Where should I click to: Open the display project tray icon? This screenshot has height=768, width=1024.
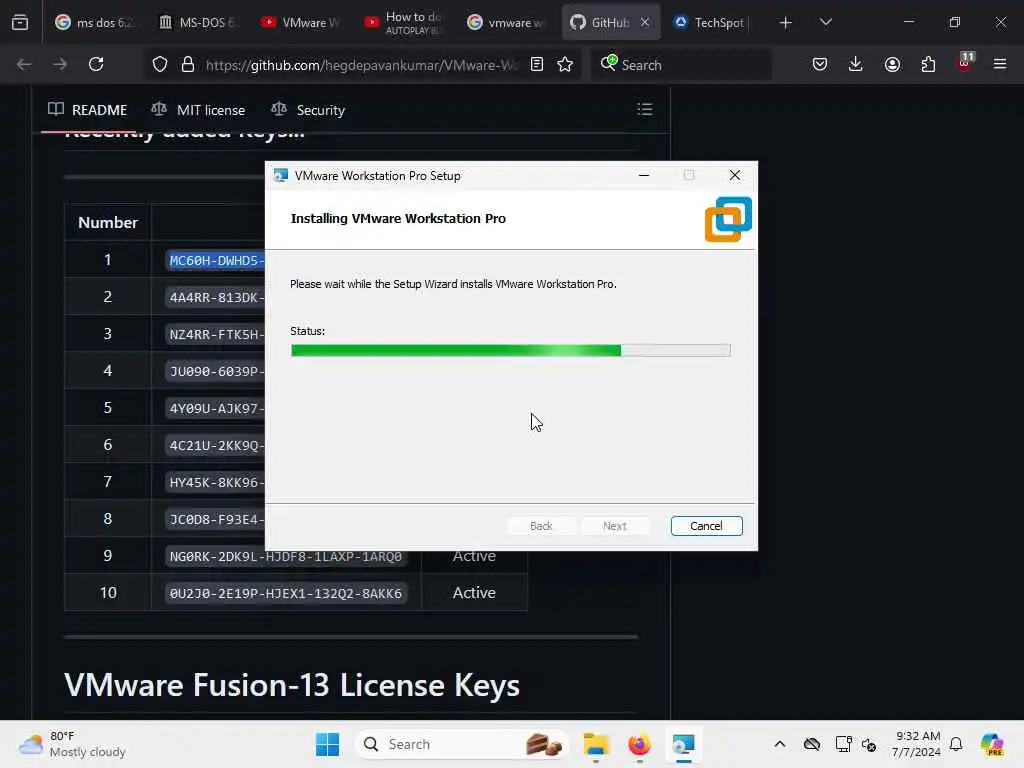pos(843,744)
